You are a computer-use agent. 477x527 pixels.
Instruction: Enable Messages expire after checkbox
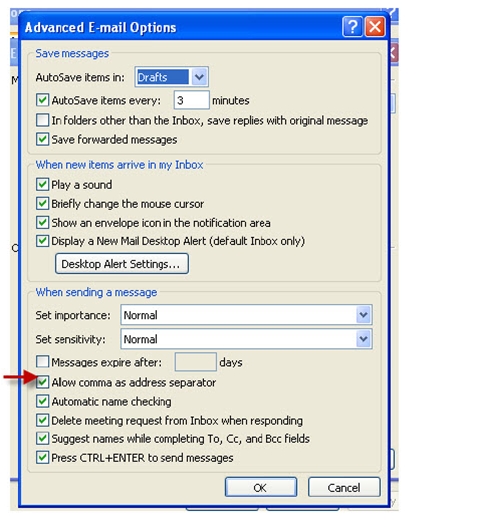pos(42,362)
